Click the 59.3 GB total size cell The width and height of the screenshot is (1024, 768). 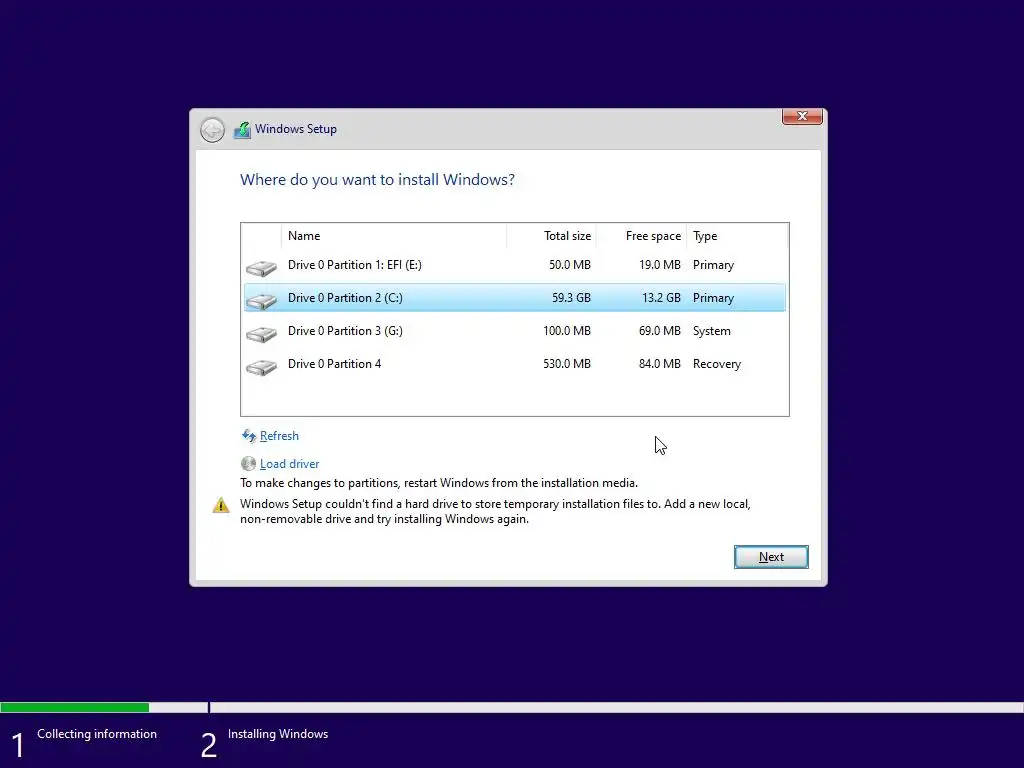(x=571, y=298)
